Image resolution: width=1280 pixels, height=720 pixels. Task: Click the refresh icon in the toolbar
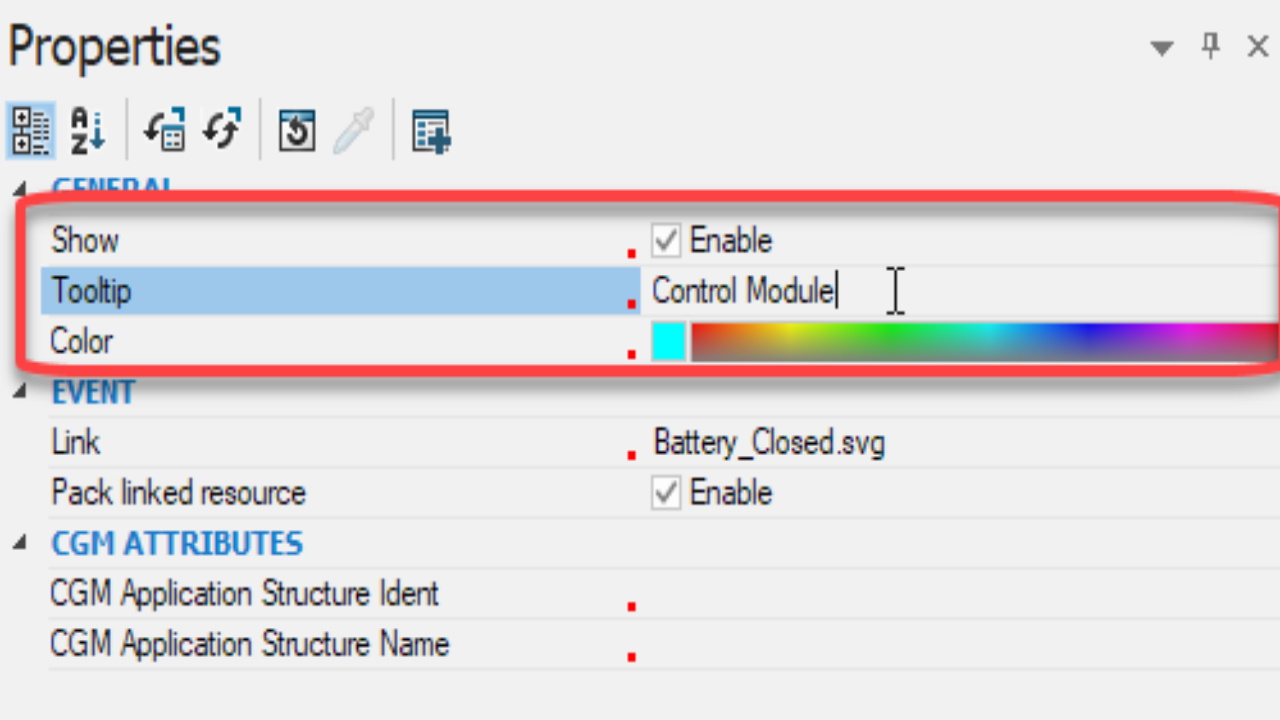(221, 130)
